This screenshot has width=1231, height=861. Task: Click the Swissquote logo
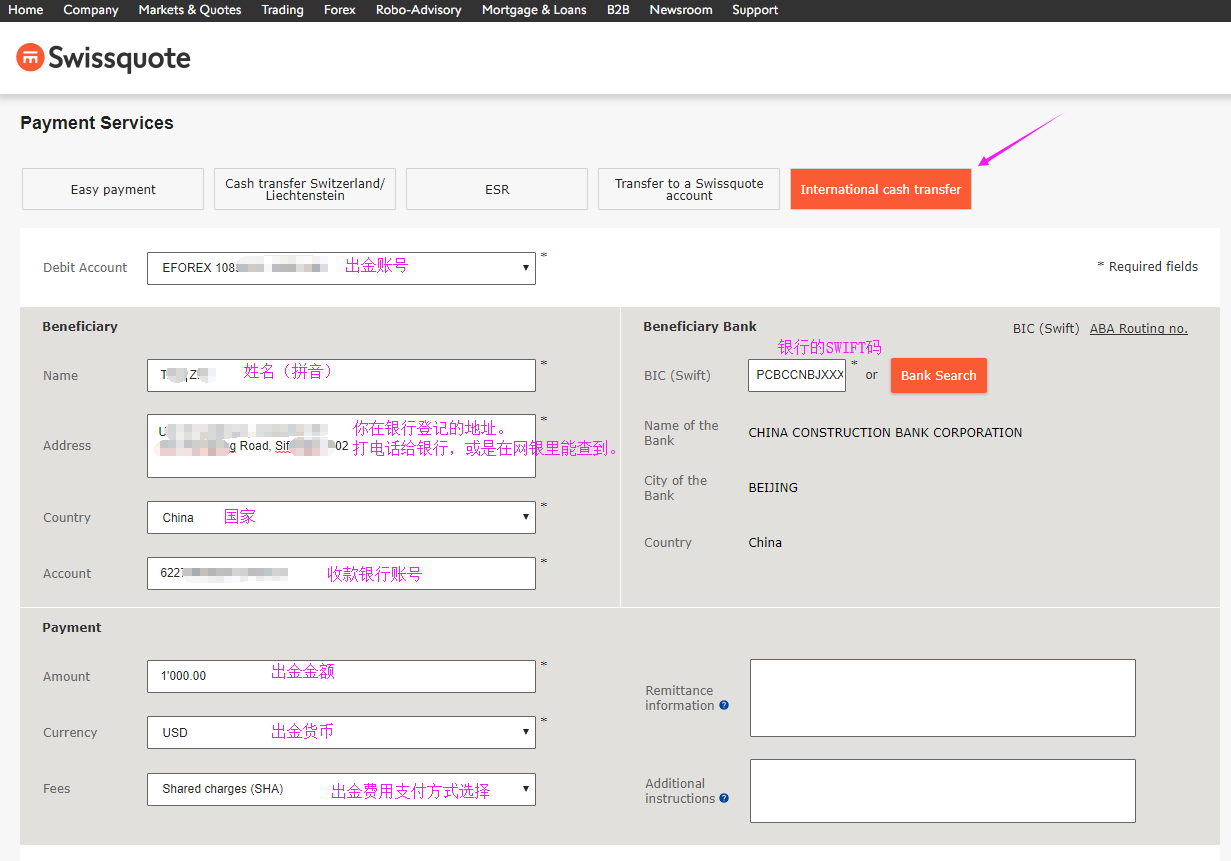tap(103, 58)
